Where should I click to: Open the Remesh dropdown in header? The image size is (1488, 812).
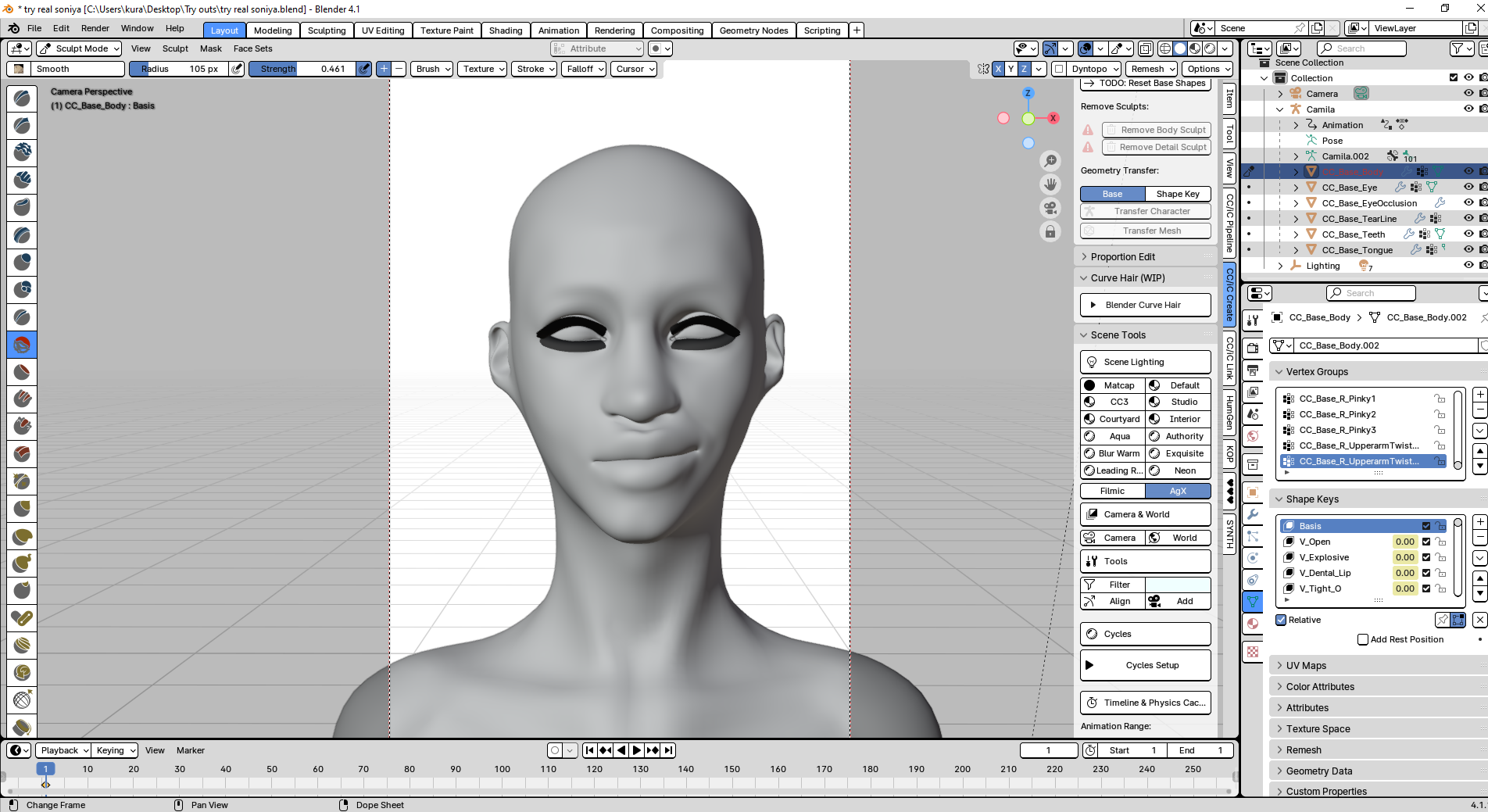point(1152,69)
